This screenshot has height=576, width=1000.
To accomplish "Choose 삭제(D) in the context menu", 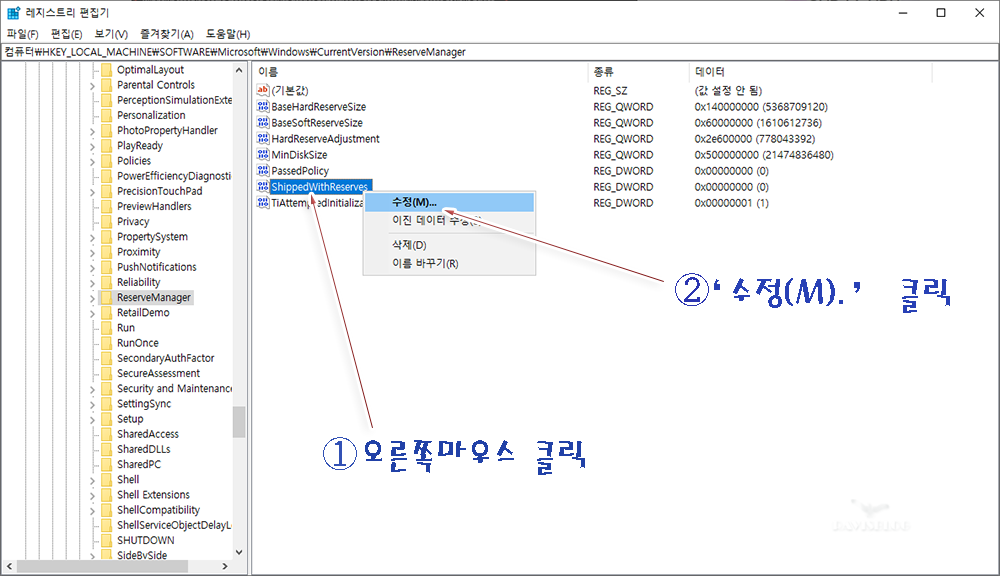I will click(449, 245).
